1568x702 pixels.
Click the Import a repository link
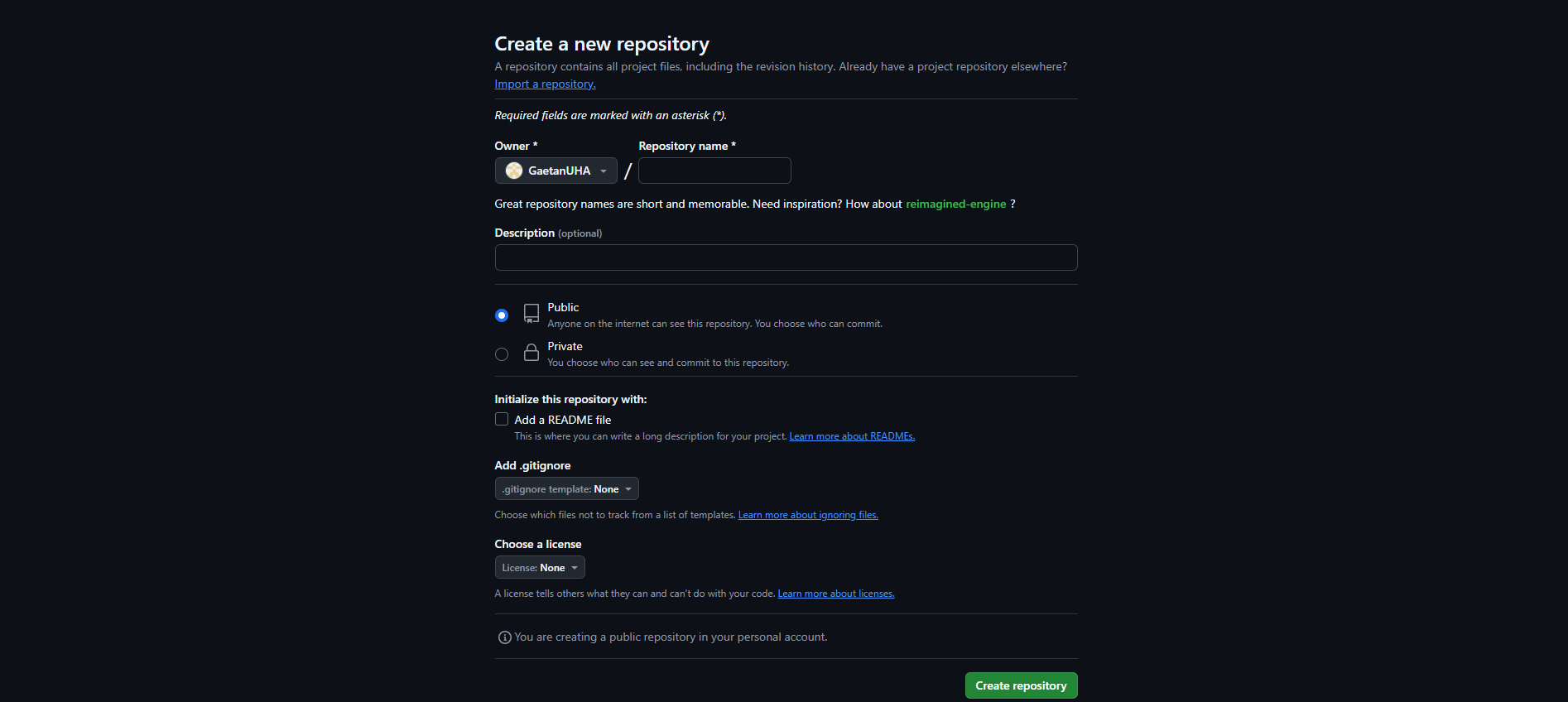(x=545, y=84)
